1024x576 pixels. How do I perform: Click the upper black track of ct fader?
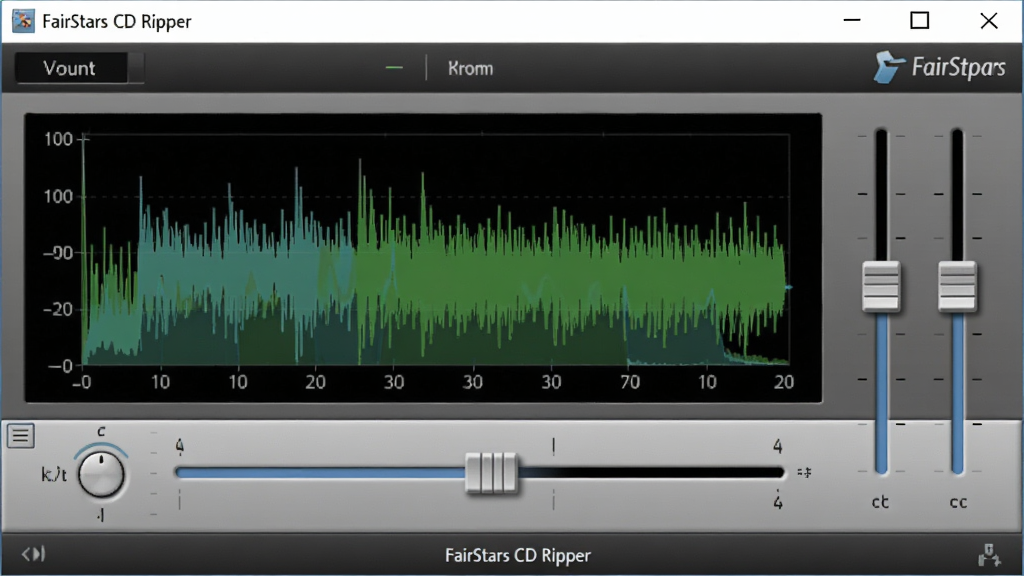(x=881, y=195)
